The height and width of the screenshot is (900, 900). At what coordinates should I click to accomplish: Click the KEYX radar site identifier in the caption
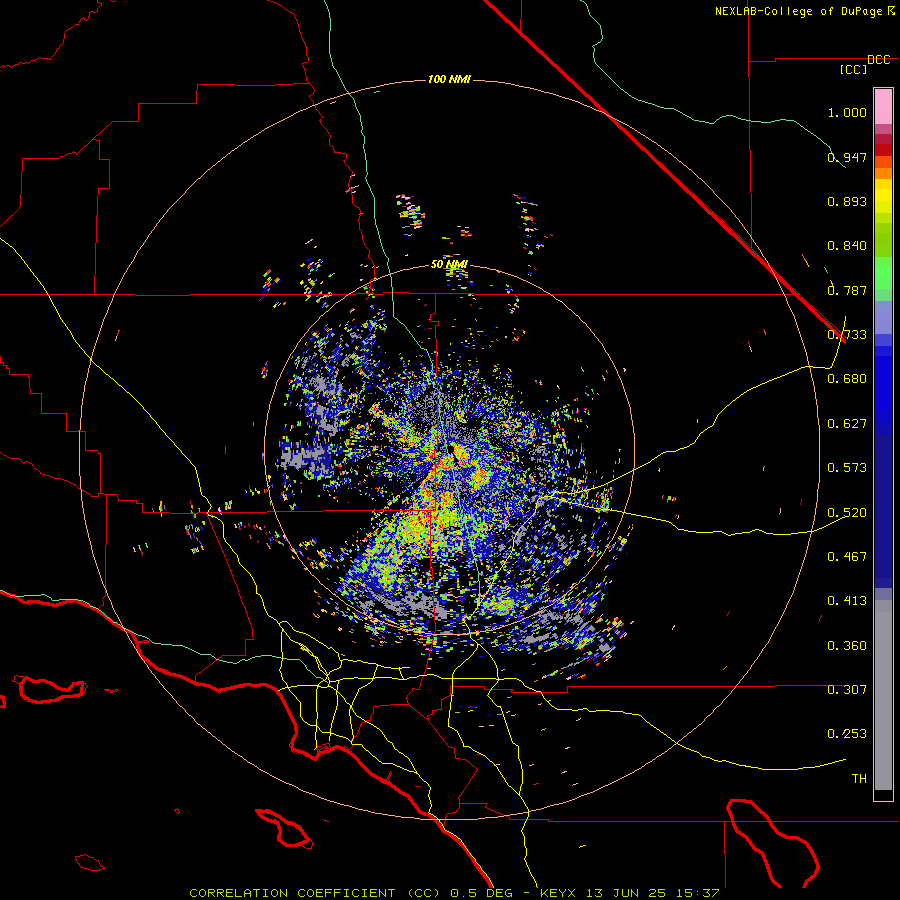560,893
